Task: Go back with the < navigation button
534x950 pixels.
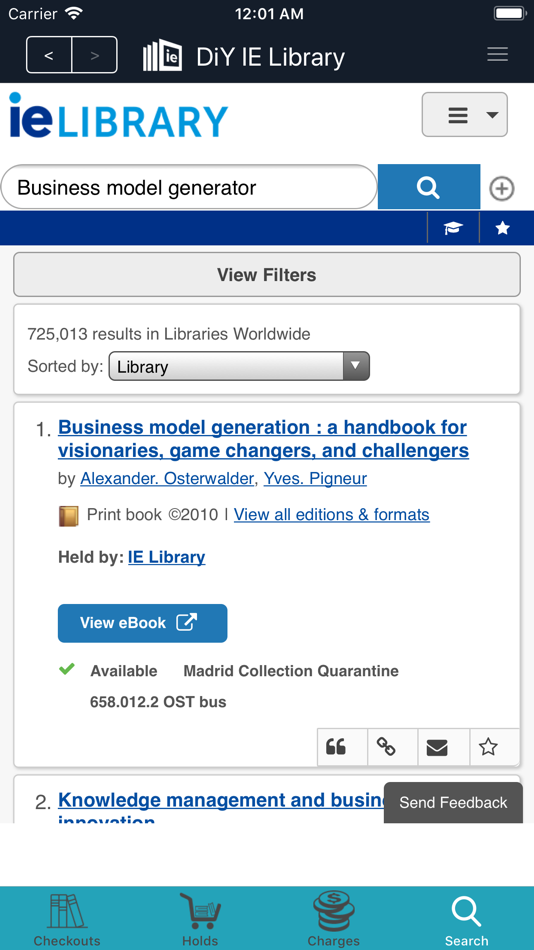Action: 49,55
